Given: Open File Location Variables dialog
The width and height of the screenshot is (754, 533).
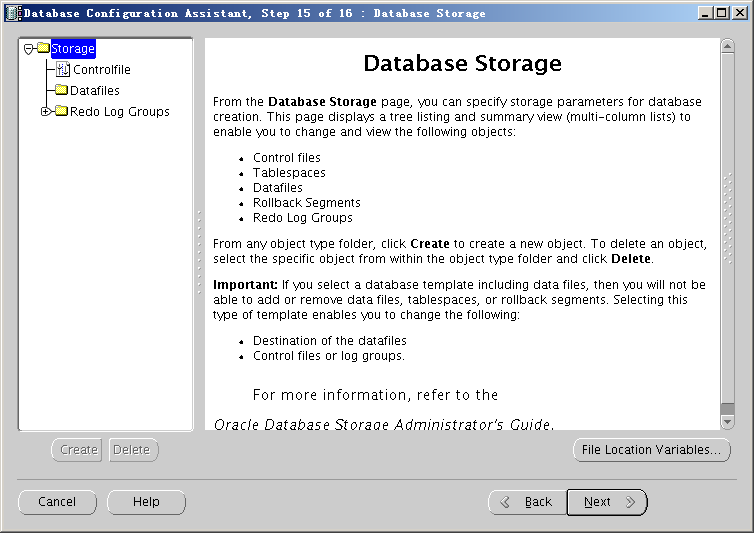Looking at the screenshot, I should pyautogui.click(x=651, y=450).
